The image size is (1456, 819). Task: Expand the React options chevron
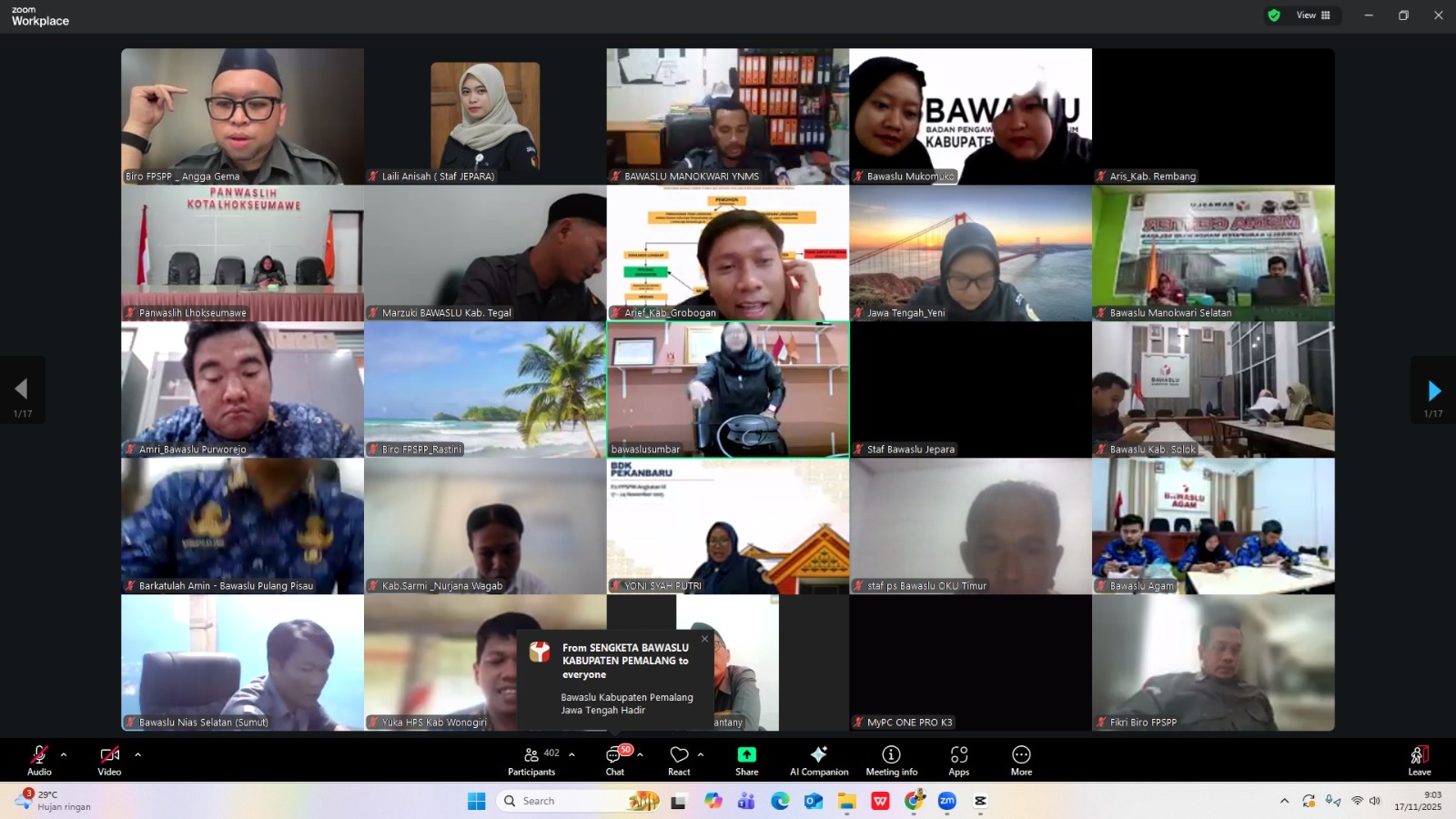(700, 754)
